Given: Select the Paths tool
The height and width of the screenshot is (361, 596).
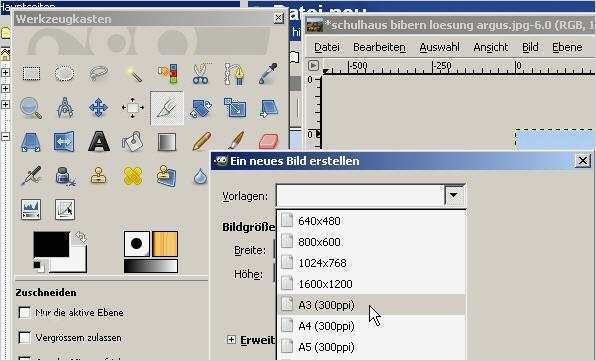Looking at the screenshot, I should pyautogui.click(x=234, y=74).
